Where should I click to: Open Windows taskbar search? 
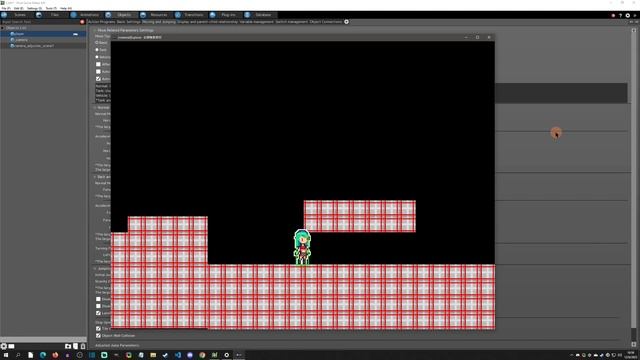(18, 355)
